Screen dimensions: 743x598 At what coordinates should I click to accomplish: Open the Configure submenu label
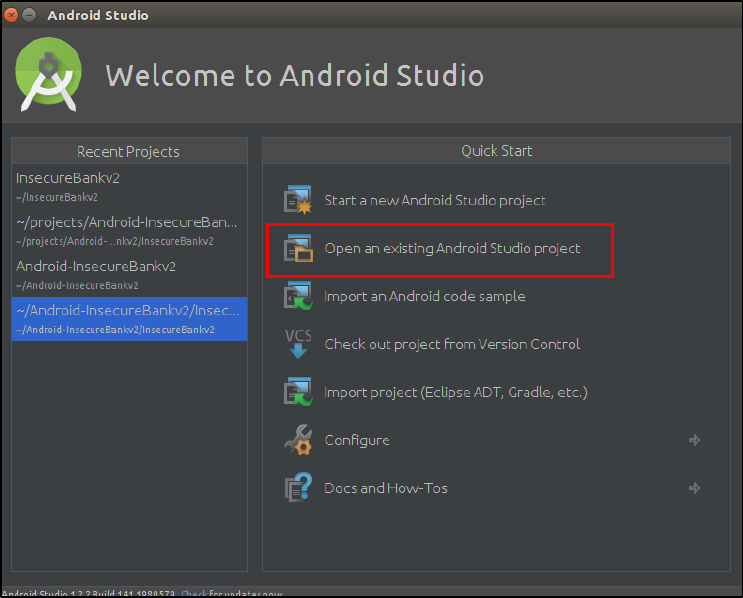point(357,440)
